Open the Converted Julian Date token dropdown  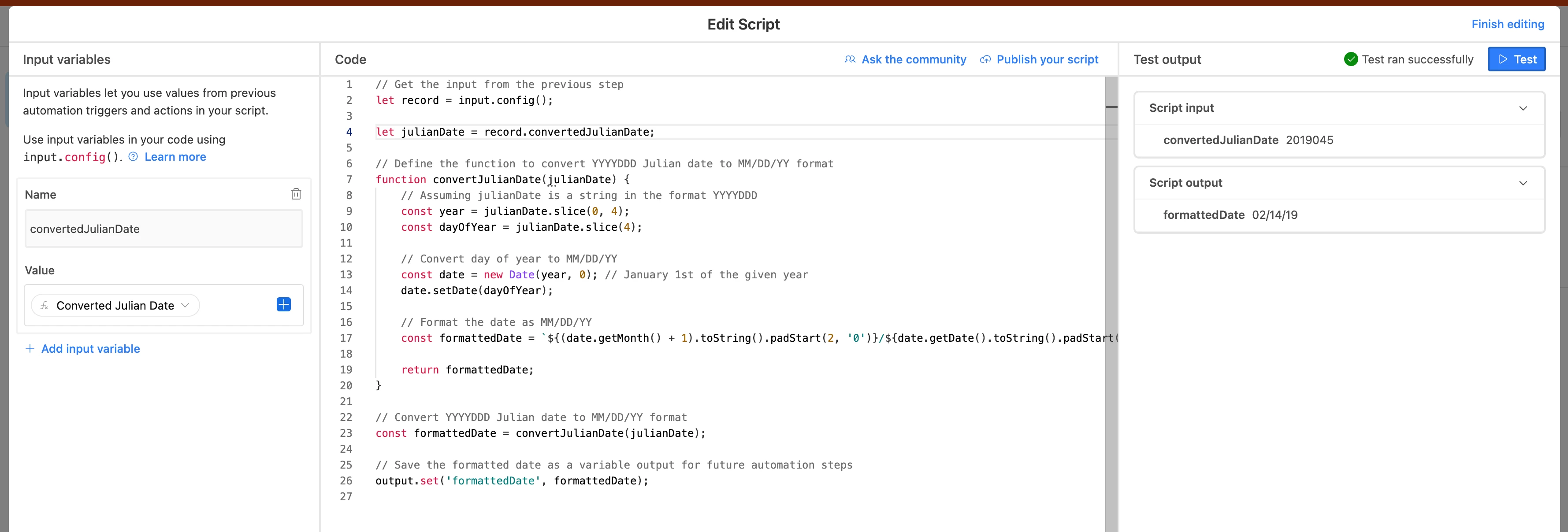point(185,305)
